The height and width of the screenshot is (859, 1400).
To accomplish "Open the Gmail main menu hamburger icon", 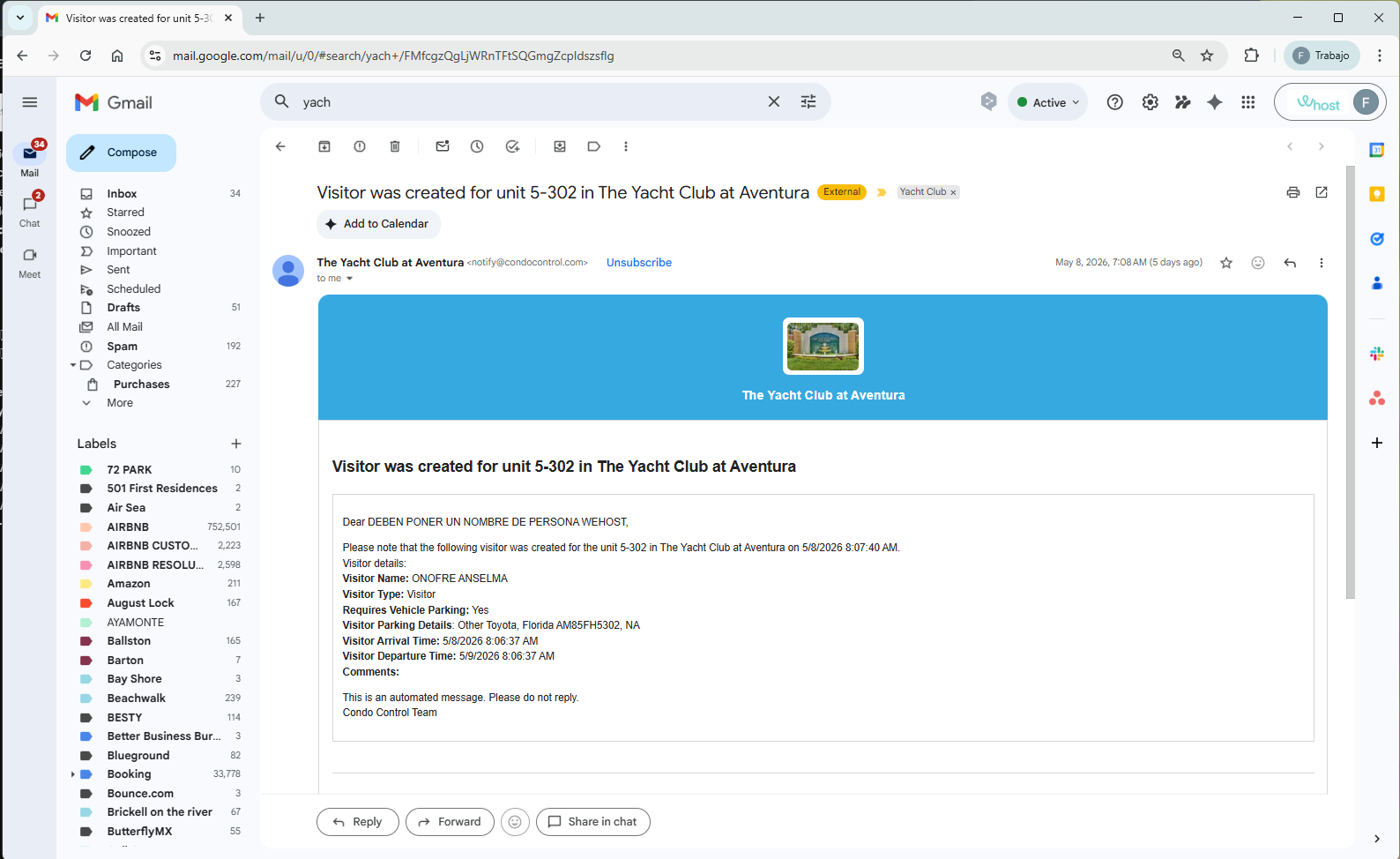I will click(30, 102).
